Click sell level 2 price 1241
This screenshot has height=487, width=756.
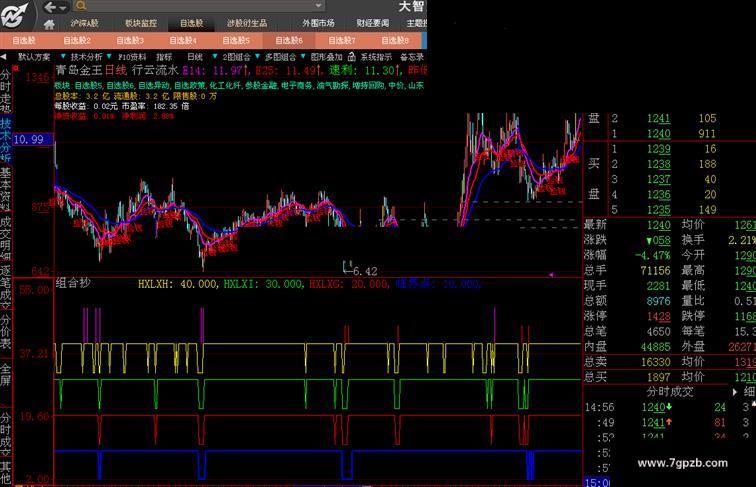point(659,119)
